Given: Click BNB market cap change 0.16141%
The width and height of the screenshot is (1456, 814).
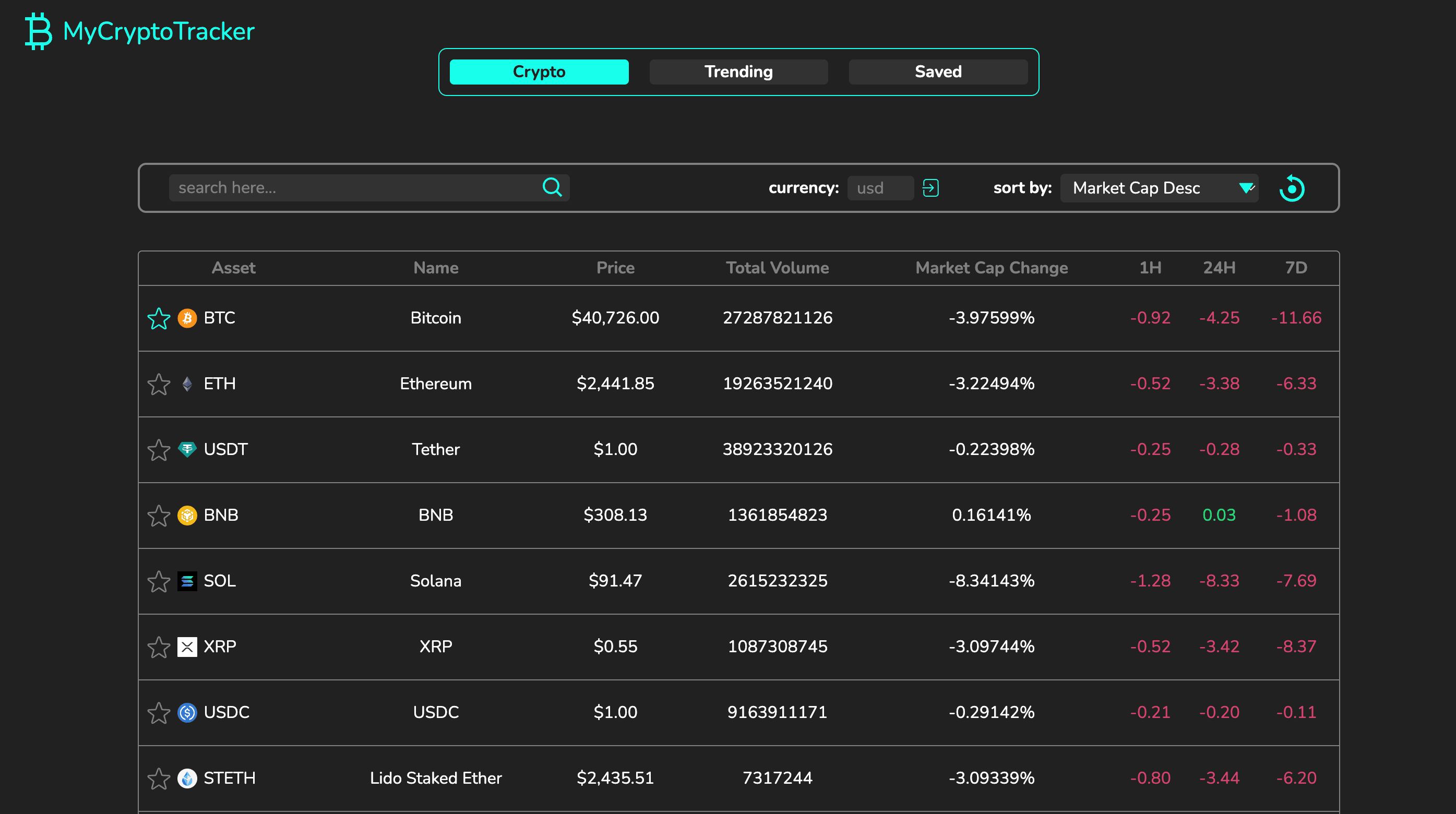Looking at the screenshot, I should pyautogui.click(x=992, y=515).
